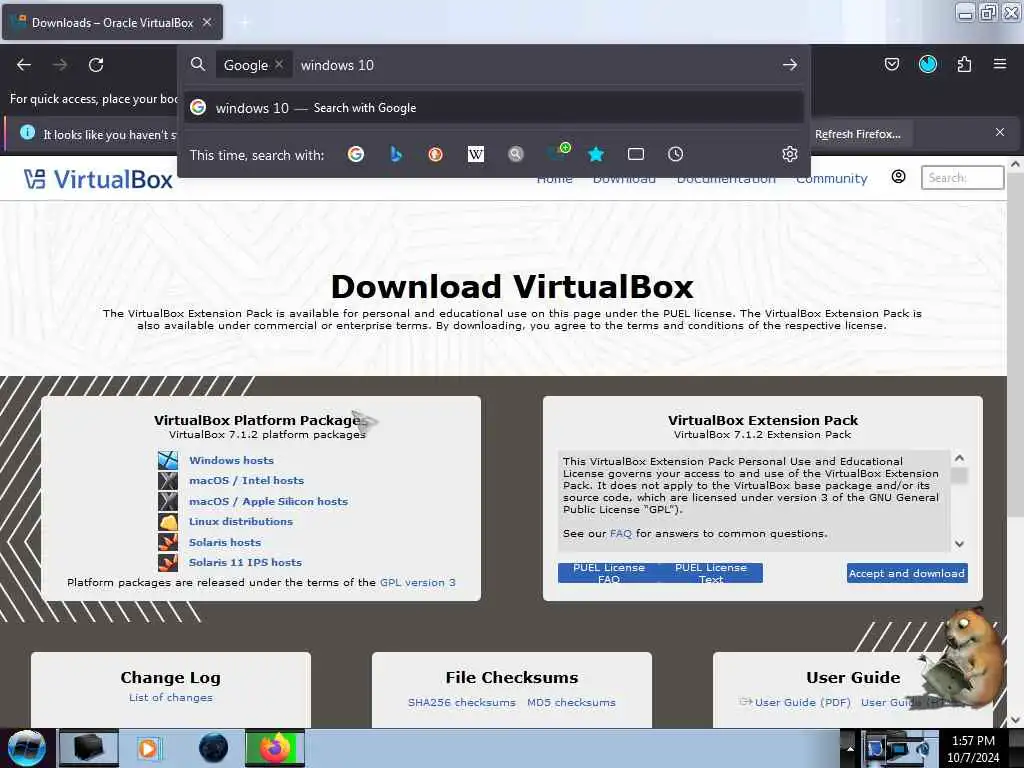The height and width of the screenshot is (768, 1024).
Task: Click the PUEL License Text button
Action: point(711,573)
